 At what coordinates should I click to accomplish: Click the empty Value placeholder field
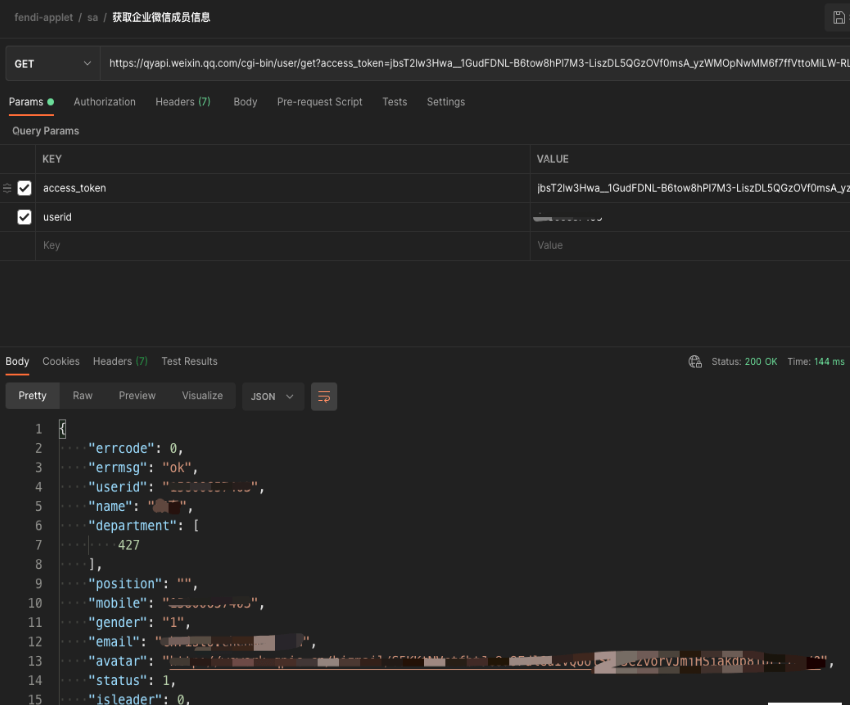click(x=692, y=246)
